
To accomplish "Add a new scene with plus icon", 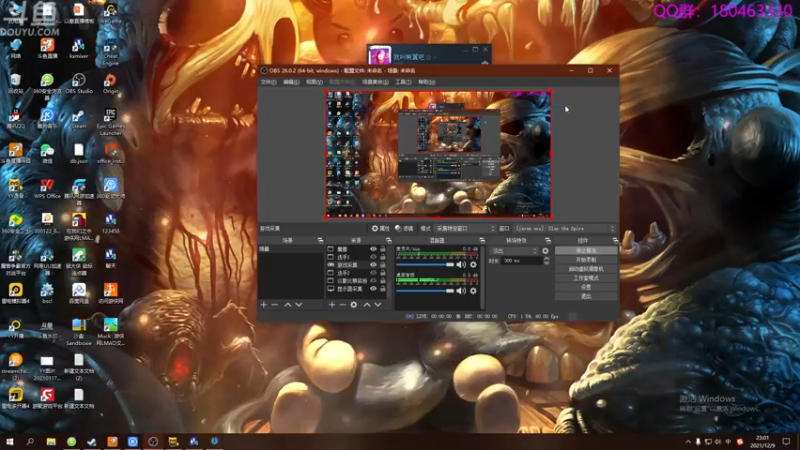I will [264, 305].
